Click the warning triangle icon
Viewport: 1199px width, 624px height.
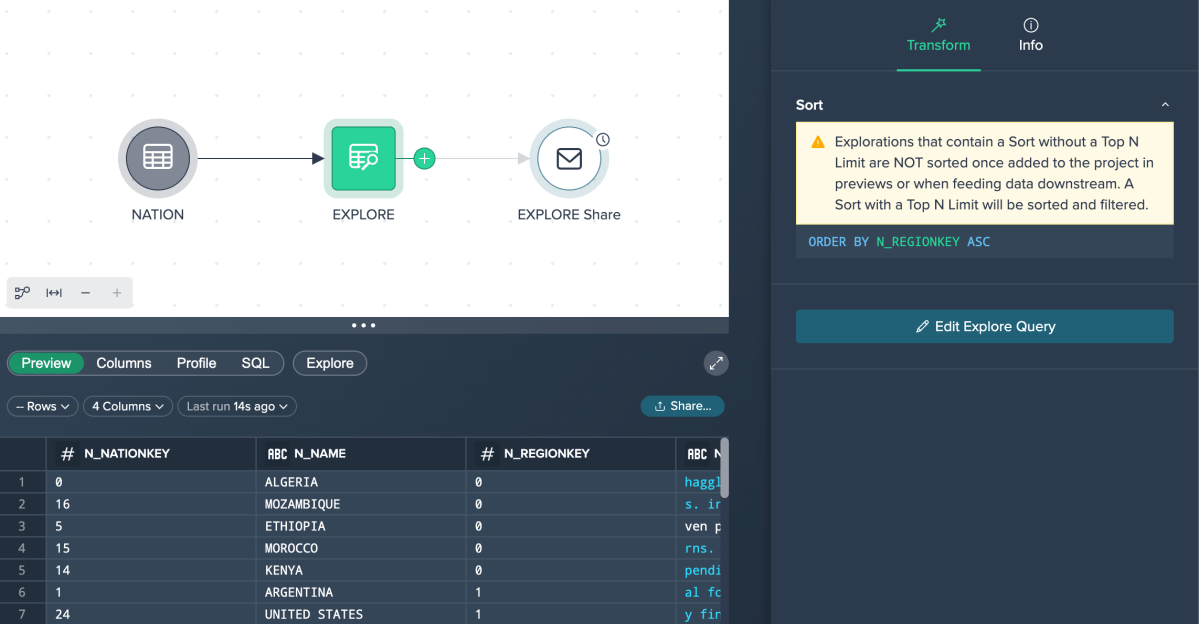(818, 142)
